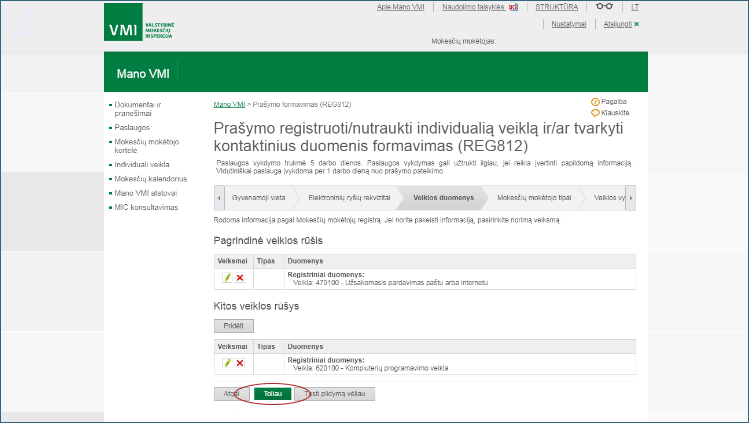Select the text 'Veikla: 479100 - Užsakomasis pardavimas paštu arba internetu'
Image resolution: width=749 pixels, height=423 pixels.
pos(390,283)
